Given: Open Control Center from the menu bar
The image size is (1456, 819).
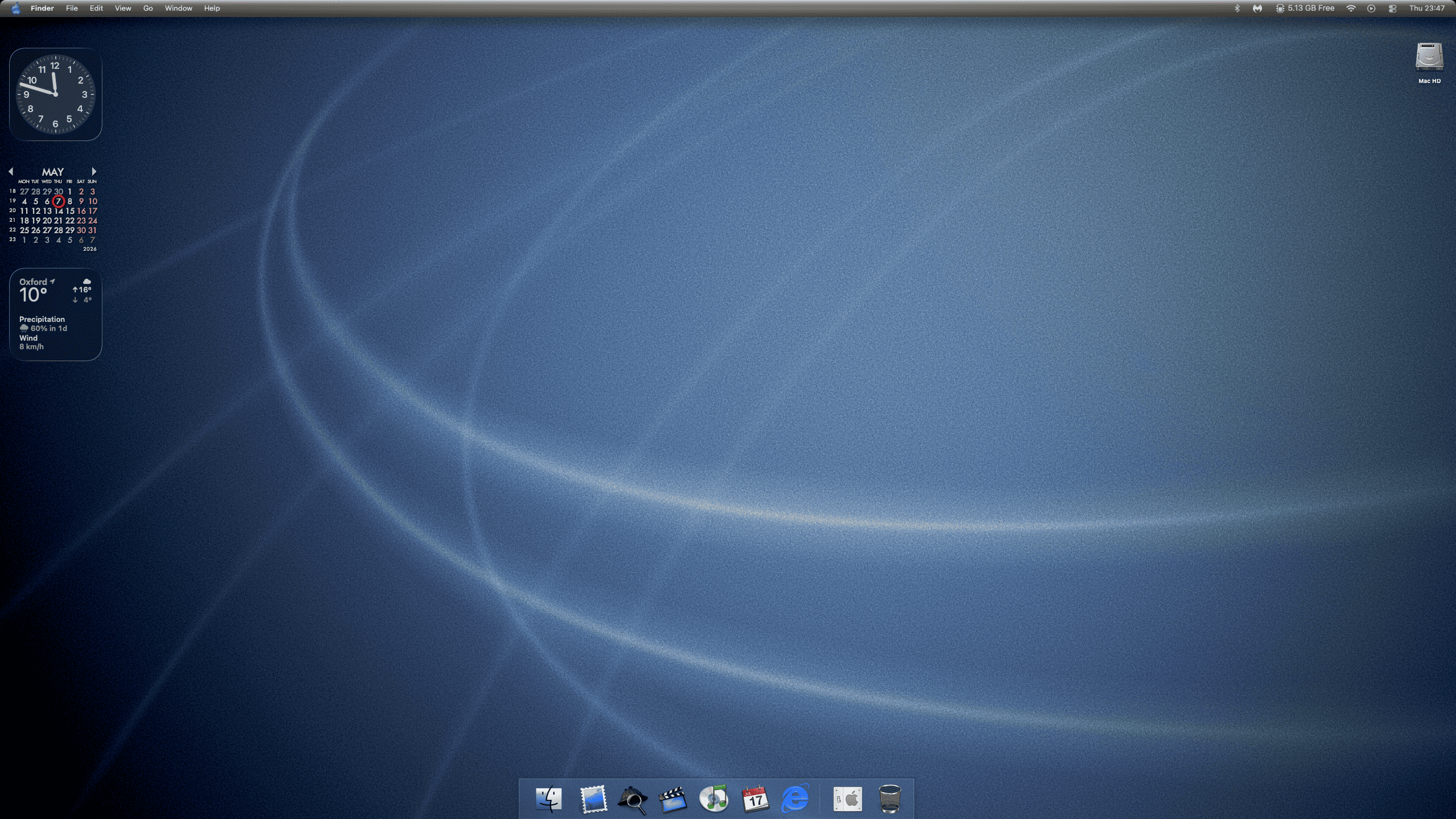Looking at the screenshot, I should (x=1392, y=9).
